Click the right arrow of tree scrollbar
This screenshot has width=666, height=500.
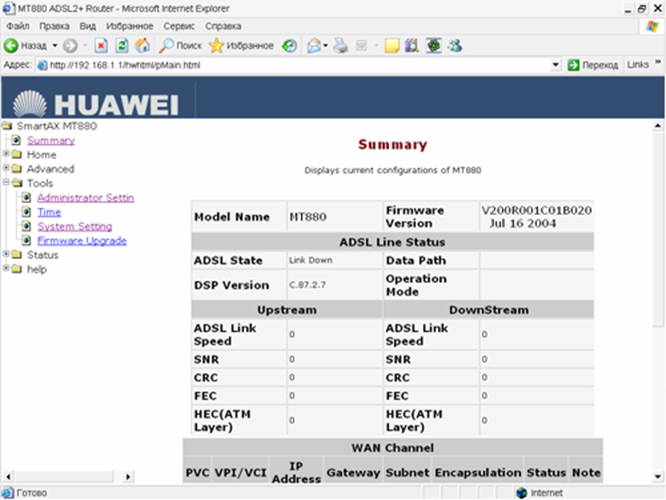(127, 477)
